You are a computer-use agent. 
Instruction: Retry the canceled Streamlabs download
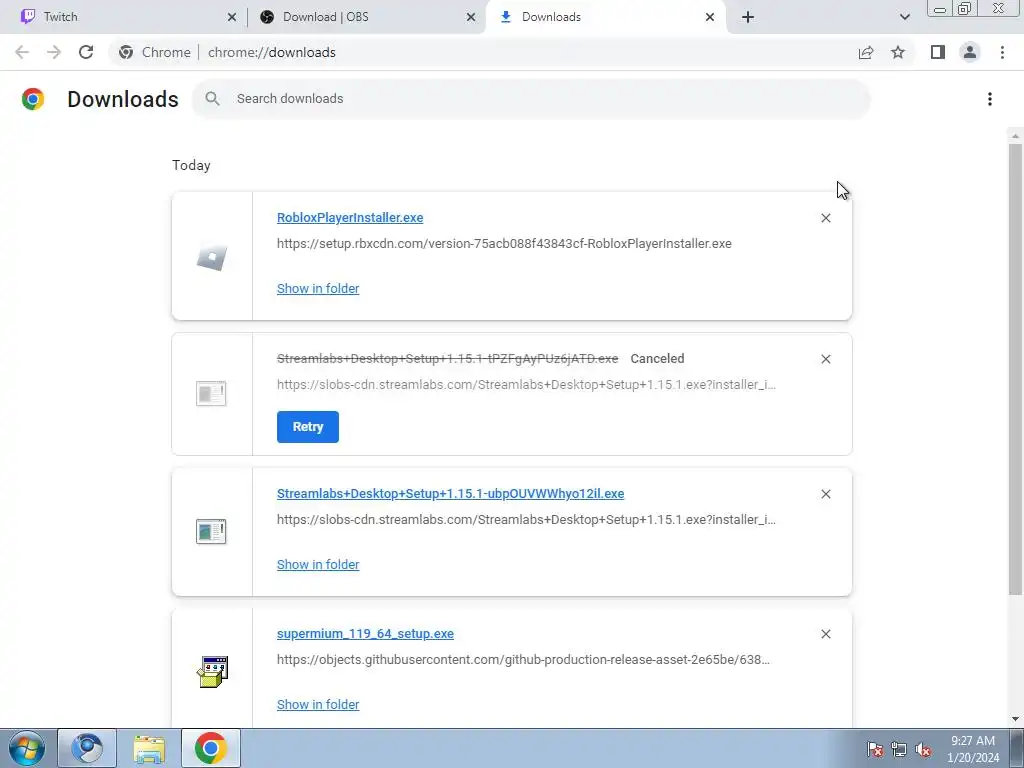[x=308, y=427]
